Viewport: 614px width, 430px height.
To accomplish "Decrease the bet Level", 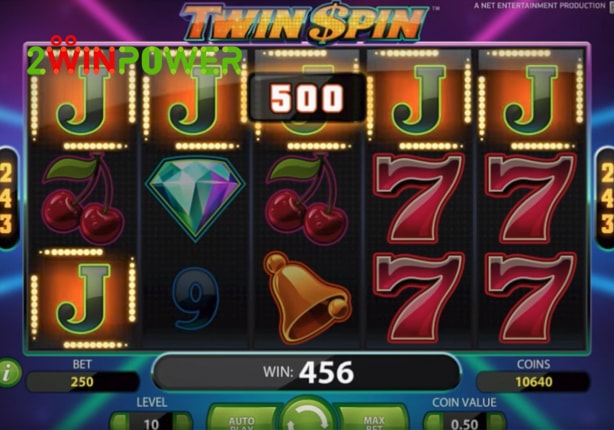I will coord(119,422).
